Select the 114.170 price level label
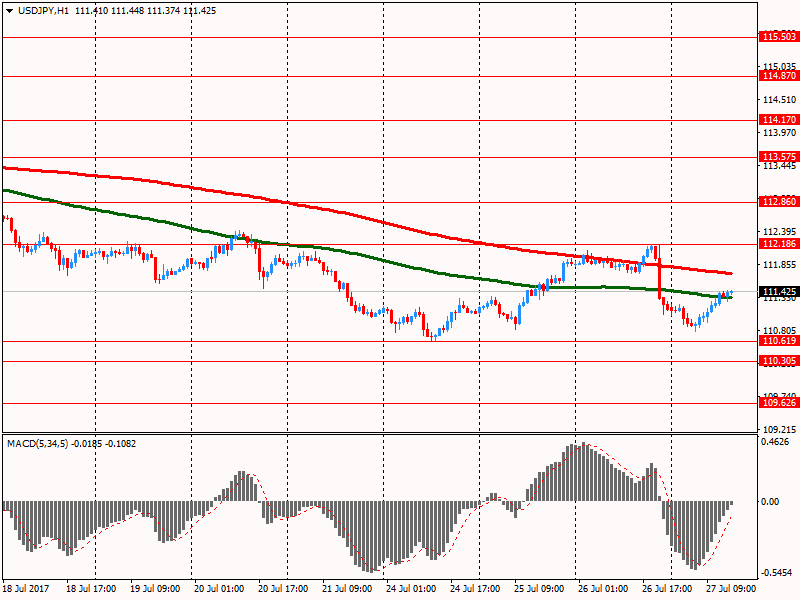The image size is (800, 600). 779,120
